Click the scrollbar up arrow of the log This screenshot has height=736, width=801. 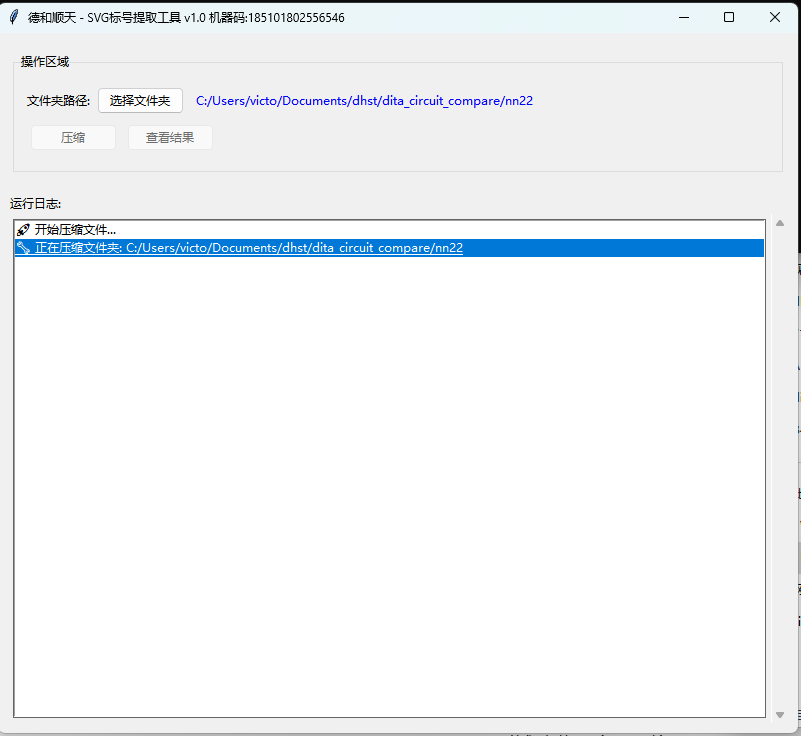point(780,223)
